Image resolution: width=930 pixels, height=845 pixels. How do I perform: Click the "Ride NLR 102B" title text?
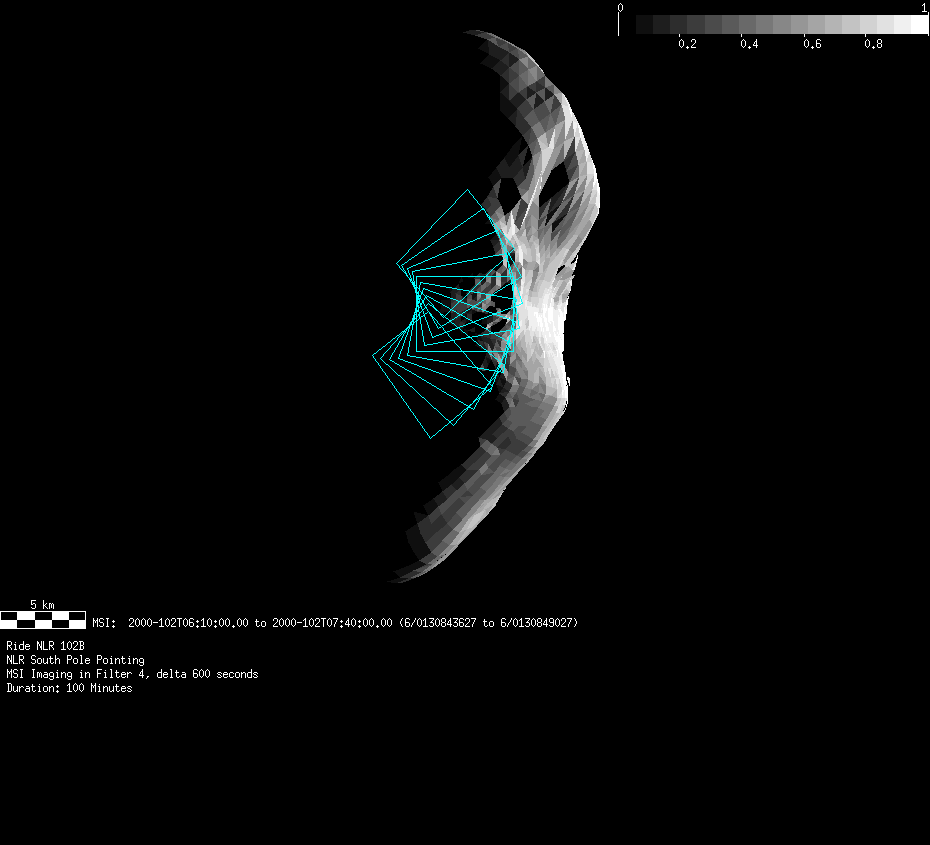[x=45, y=646]
